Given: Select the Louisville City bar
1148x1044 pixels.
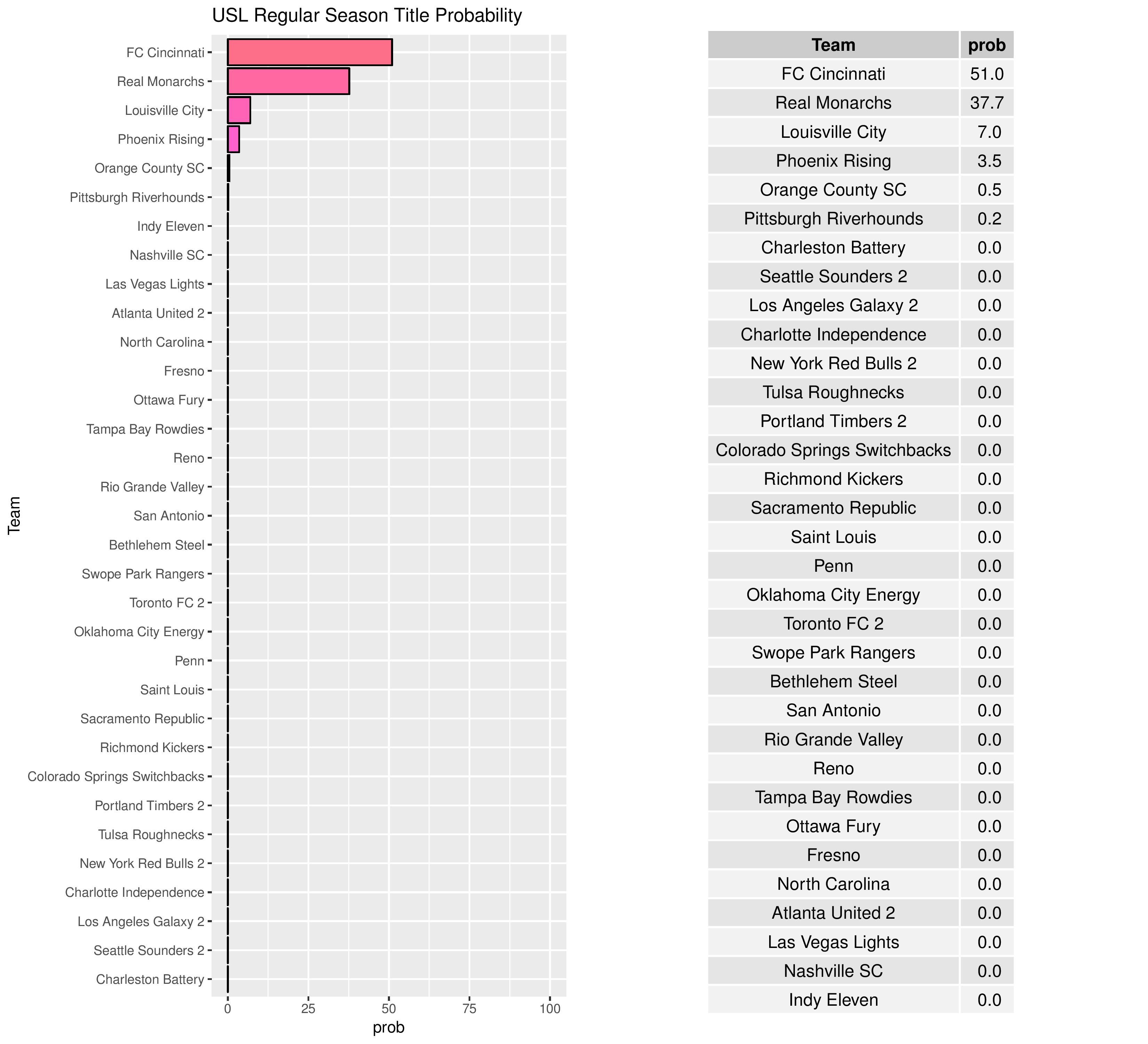Looking at the screenshot, I should [239, 111].
